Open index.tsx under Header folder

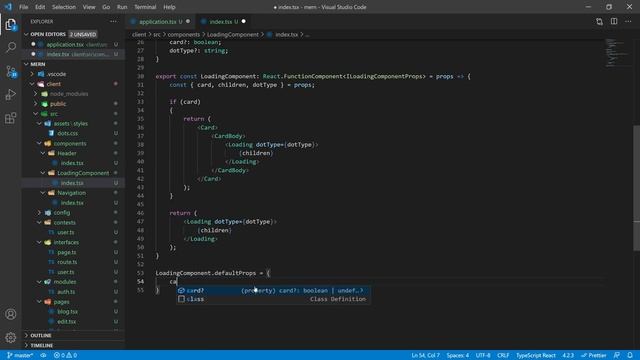coord(72,163)
